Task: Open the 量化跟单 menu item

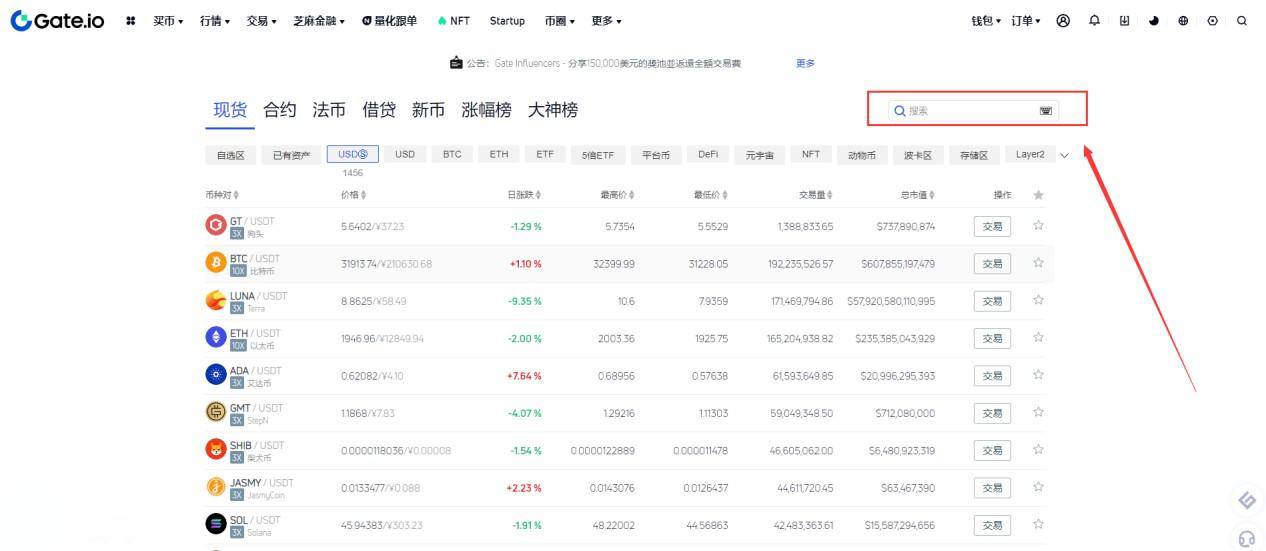Action: click(389, 21)
